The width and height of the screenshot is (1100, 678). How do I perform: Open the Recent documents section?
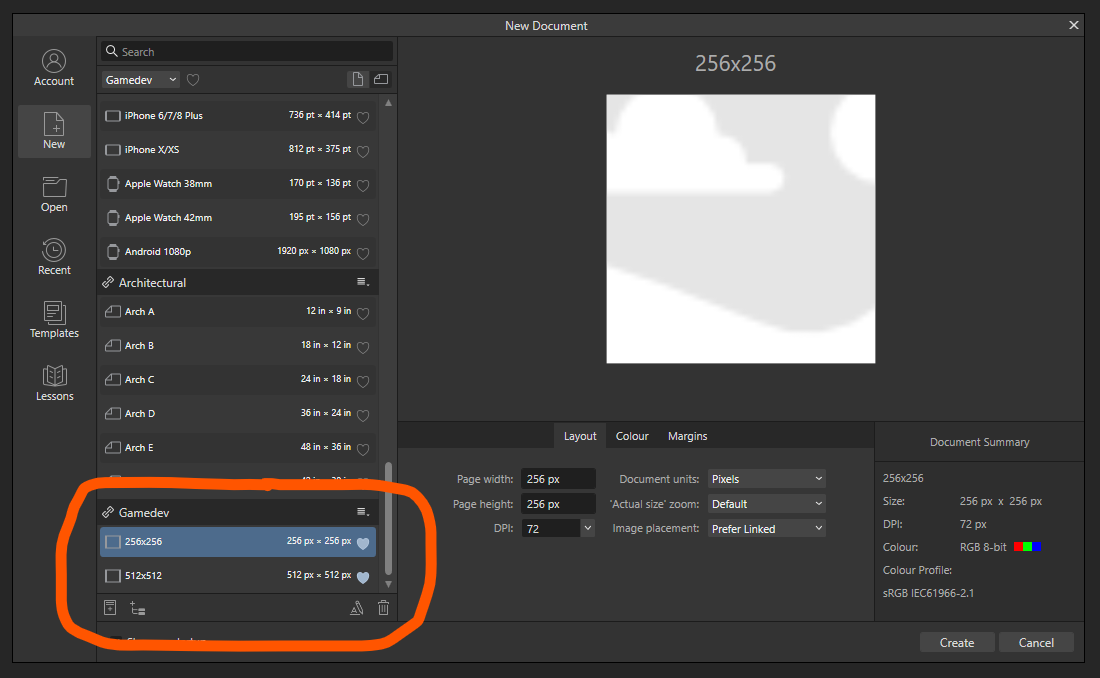[x=54, y=256]
